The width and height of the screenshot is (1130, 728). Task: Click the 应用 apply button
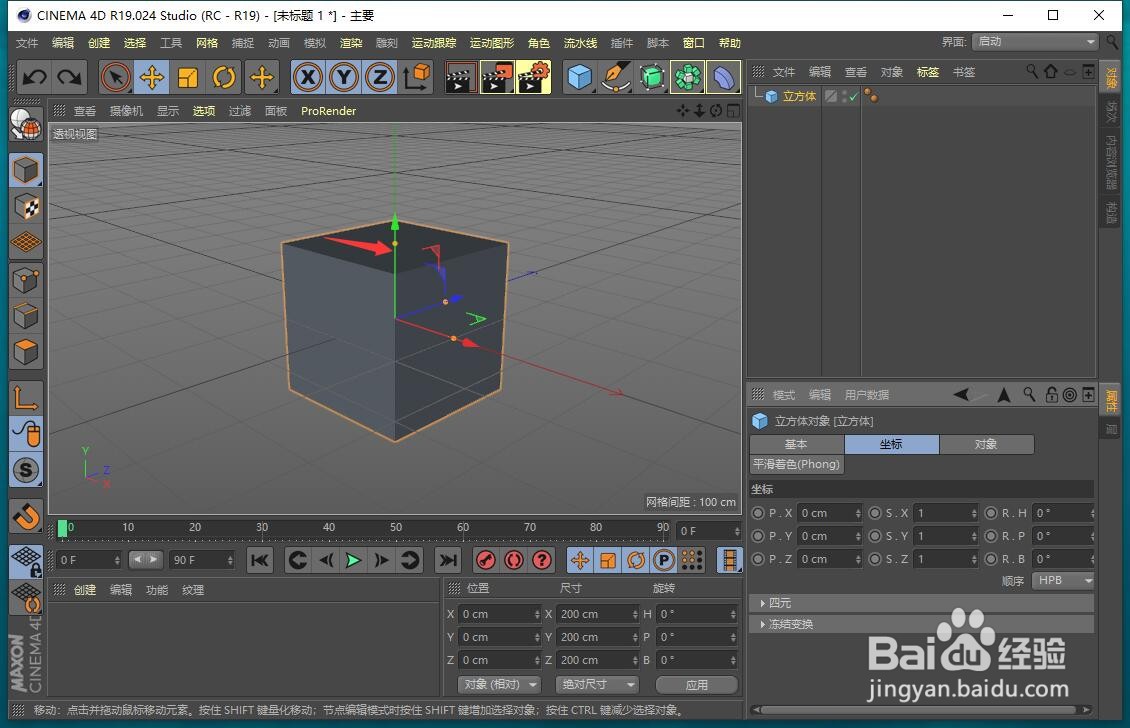[697, 685]
